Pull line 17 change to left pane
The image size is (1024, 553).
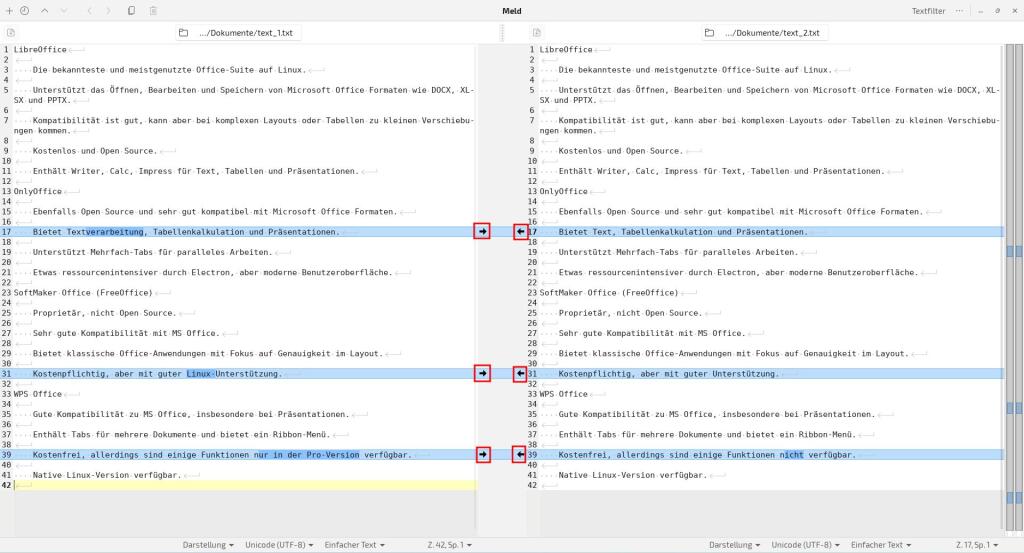pyautogui.click(x=520, y=231)
